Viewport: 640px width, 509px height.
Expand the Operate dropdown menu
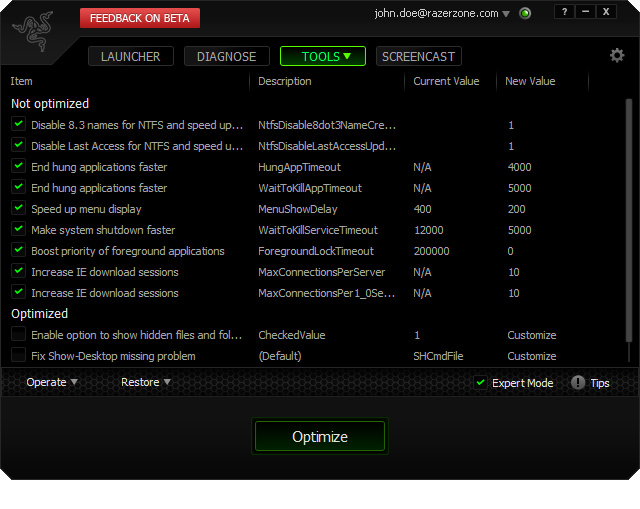(52, 382)
